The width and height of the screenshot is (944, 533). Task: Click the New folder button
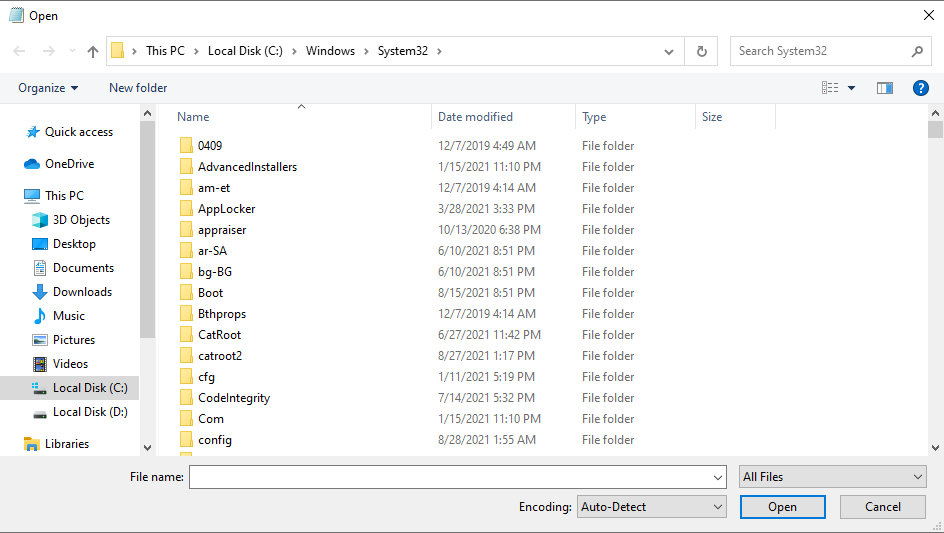[x=138, y=88]
